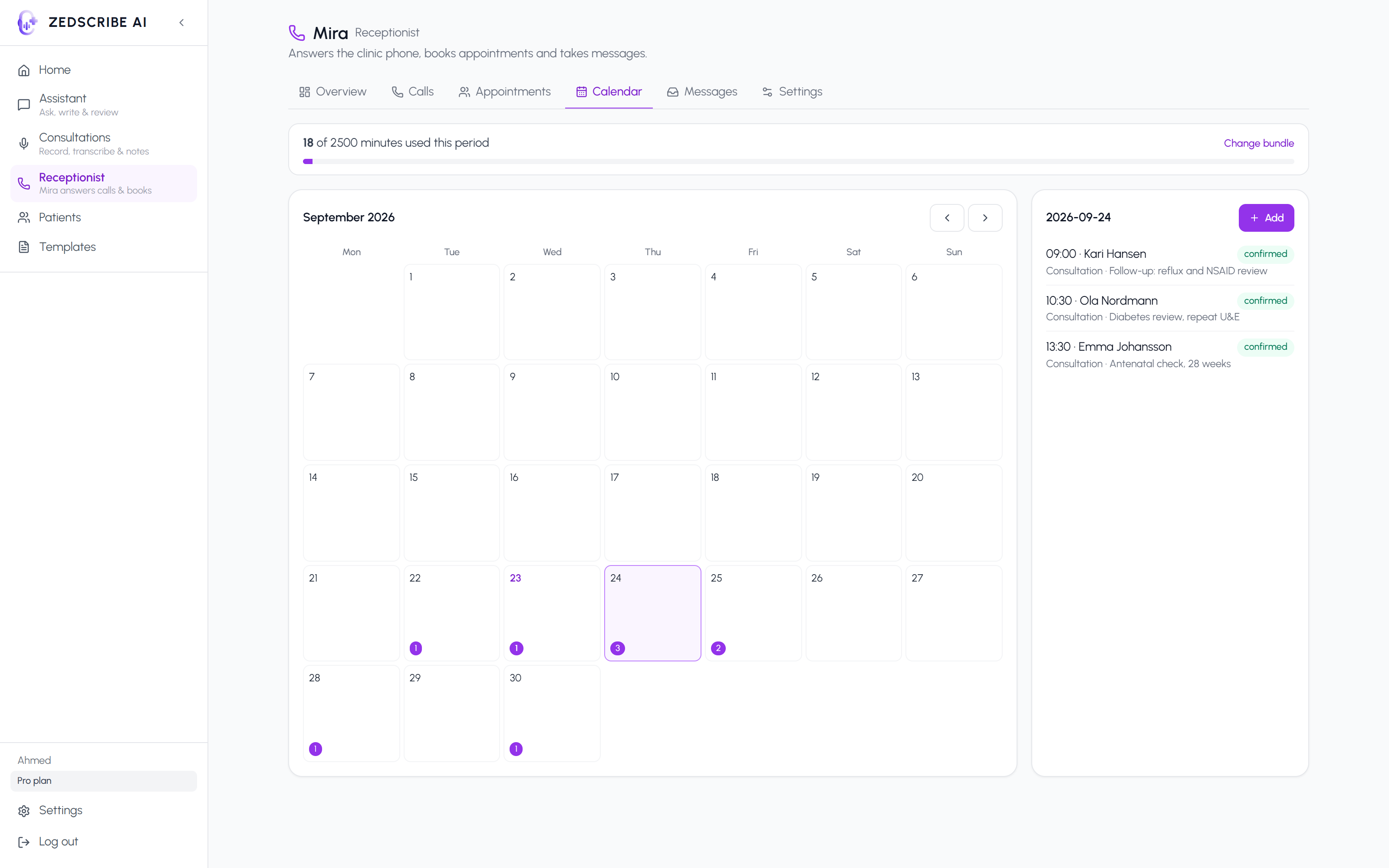Click the Mira phone icon in header

click(x=297, y=33)
